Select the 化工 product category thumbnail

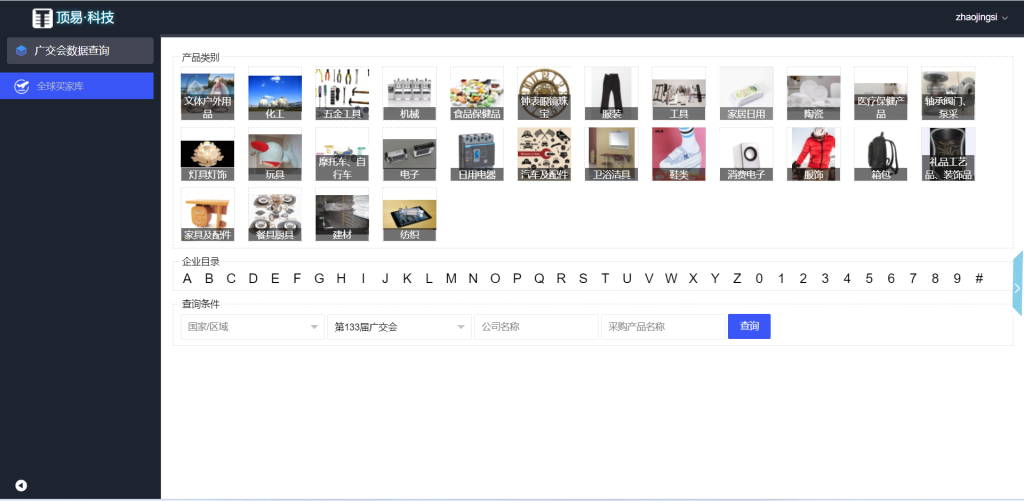[x=275, y=93]
